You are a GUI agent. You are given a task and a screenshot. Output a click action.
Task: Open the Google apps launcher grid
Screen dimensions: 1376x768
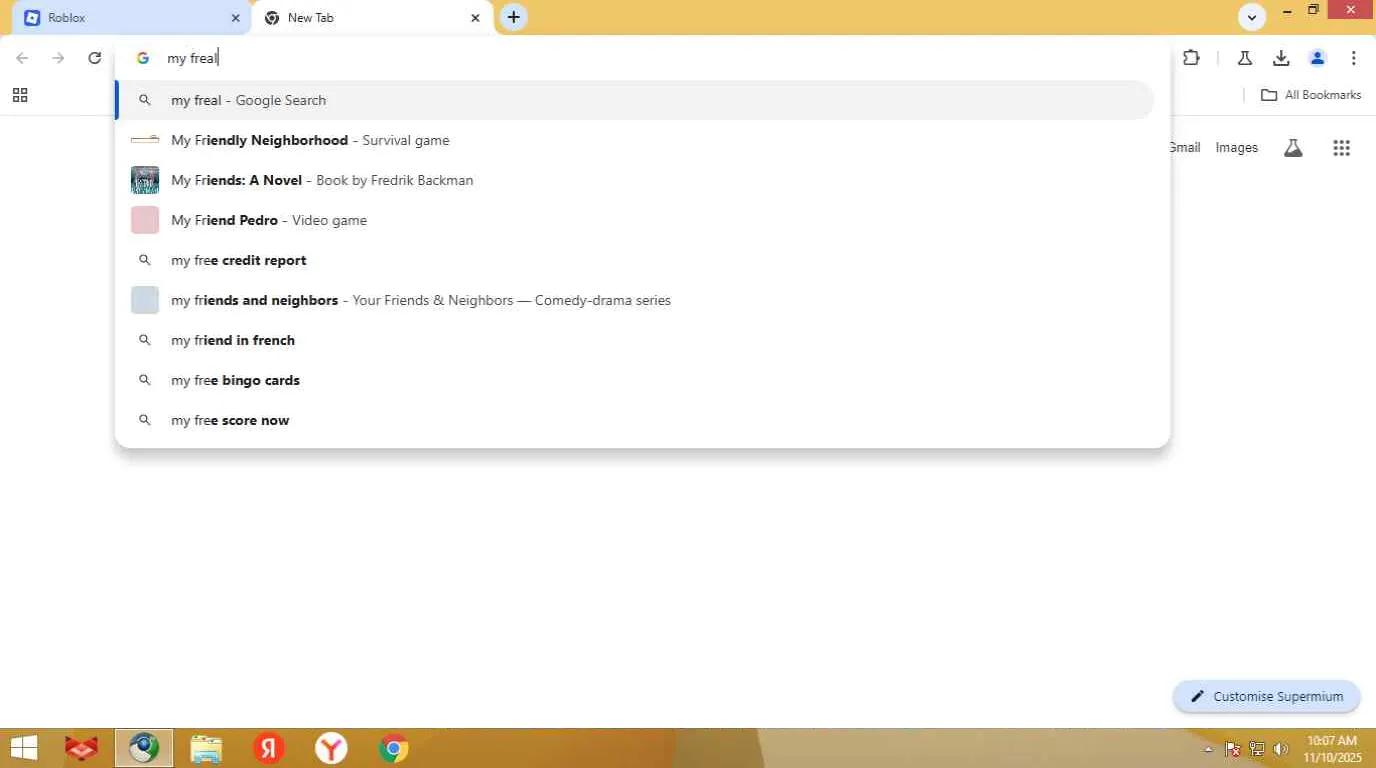[1342, 148]
